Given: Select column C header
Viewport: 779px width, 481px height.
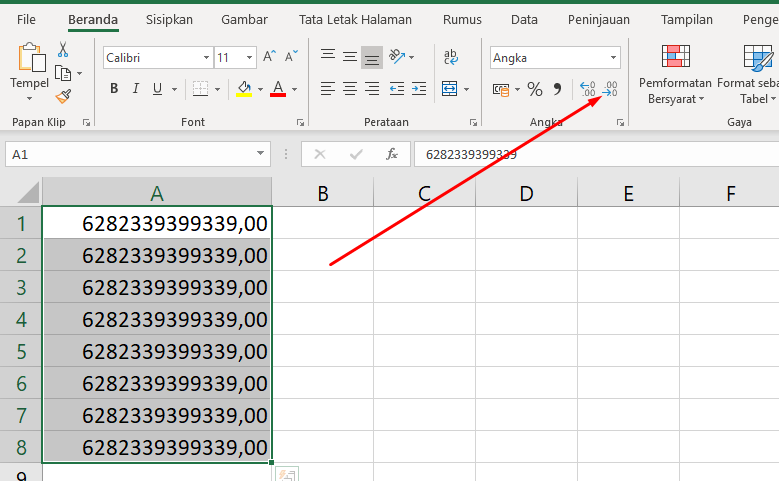Looking at the screenshot, I should pyautogui.click(x=424, y=192).
